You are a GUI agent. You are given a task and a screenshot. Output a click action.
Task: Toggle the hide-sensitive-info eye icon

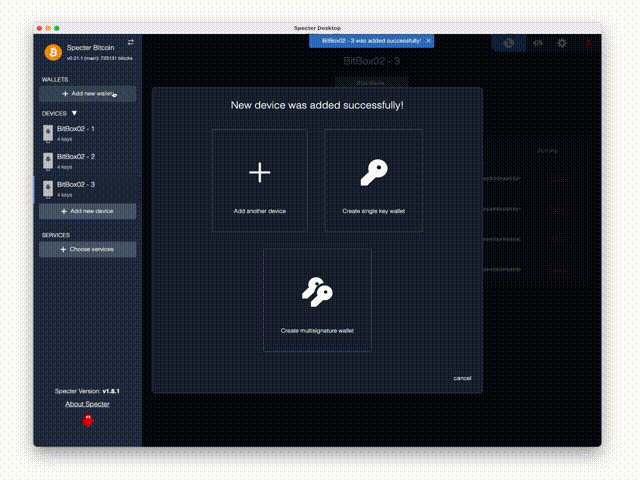click(538, 43)
